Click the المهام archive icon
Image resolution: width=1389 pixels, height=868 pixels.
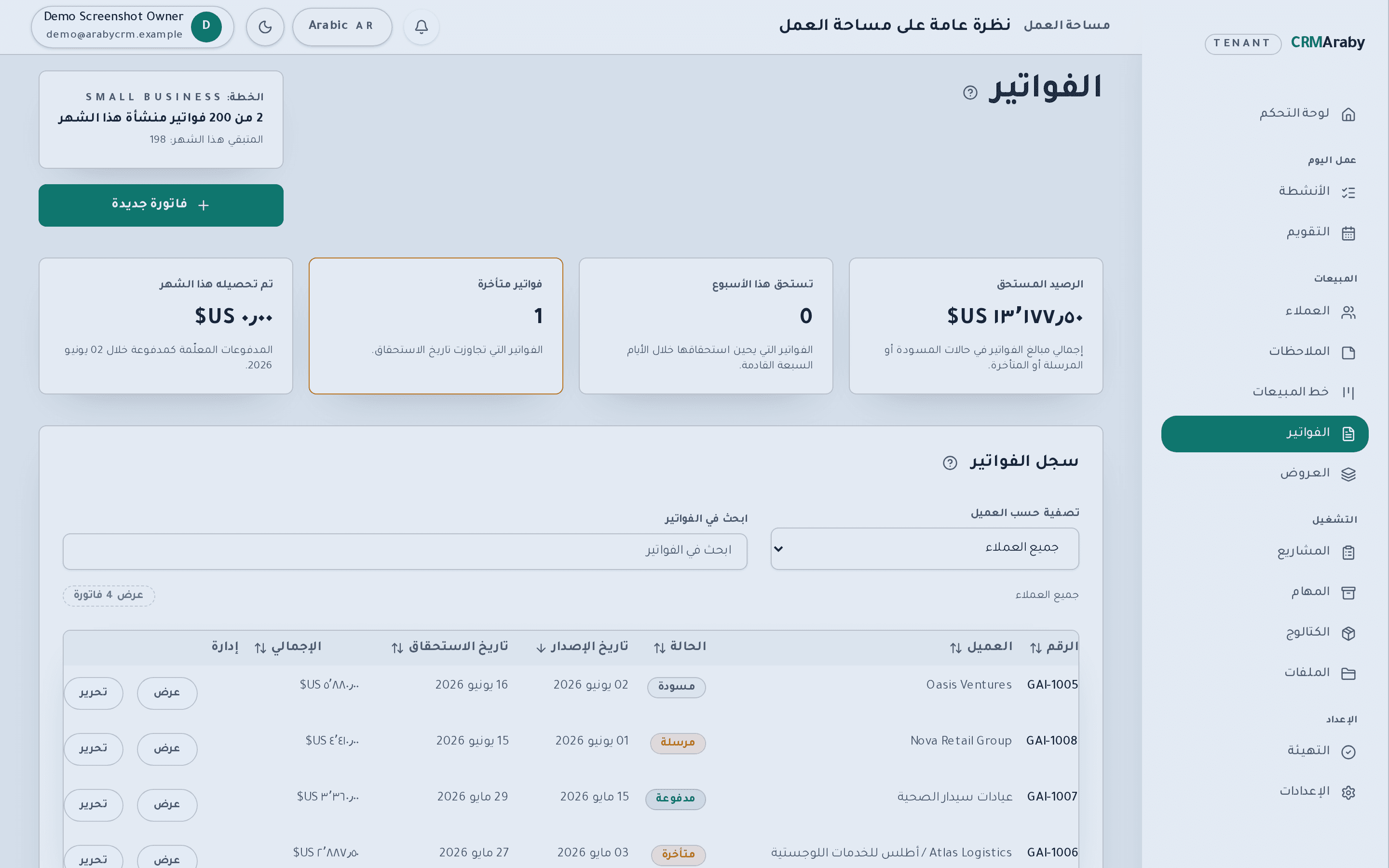[1348, 593]
